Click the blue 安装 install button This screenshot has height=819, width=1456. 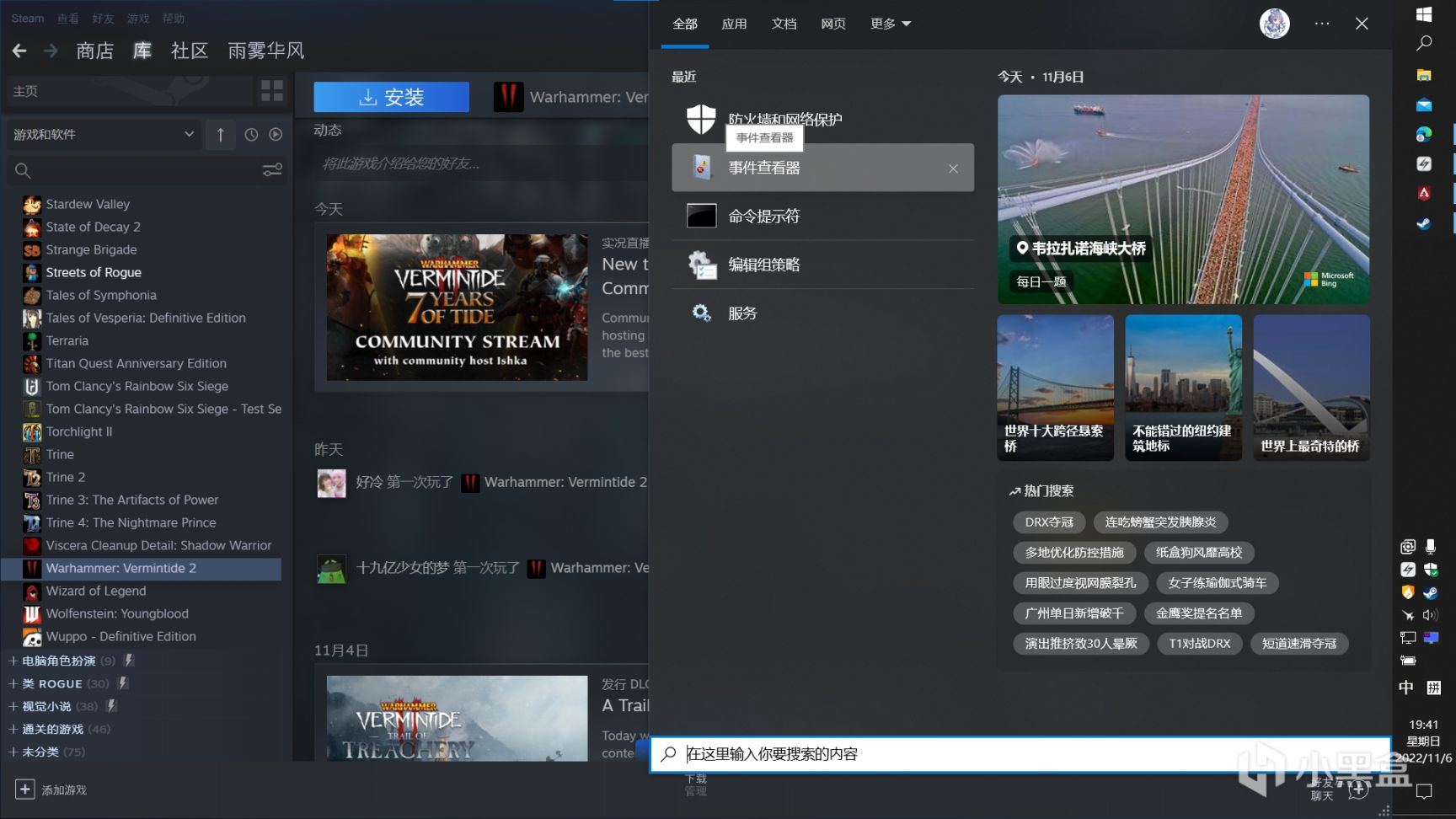pos(392,97)
